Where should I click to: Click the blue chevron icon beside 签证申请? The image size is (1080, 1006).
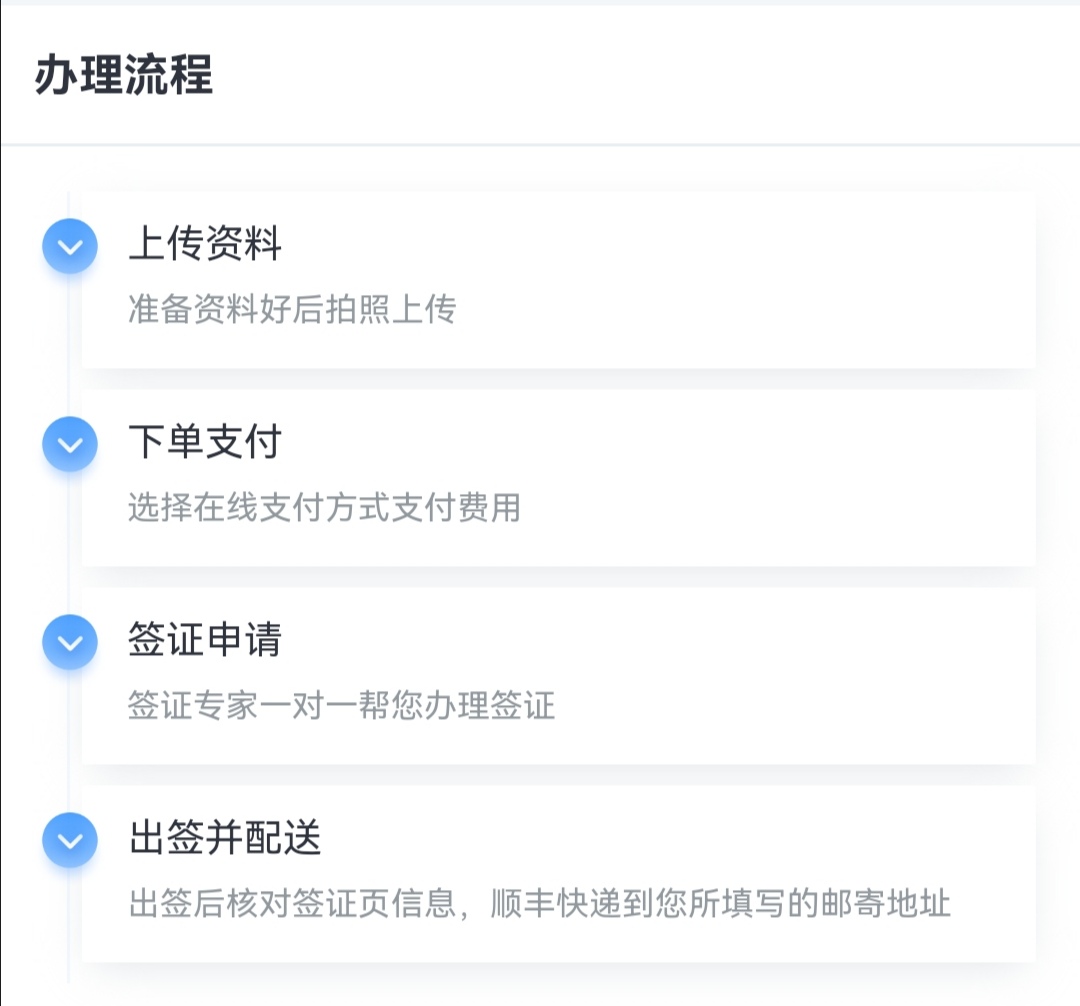click(70, 642)
